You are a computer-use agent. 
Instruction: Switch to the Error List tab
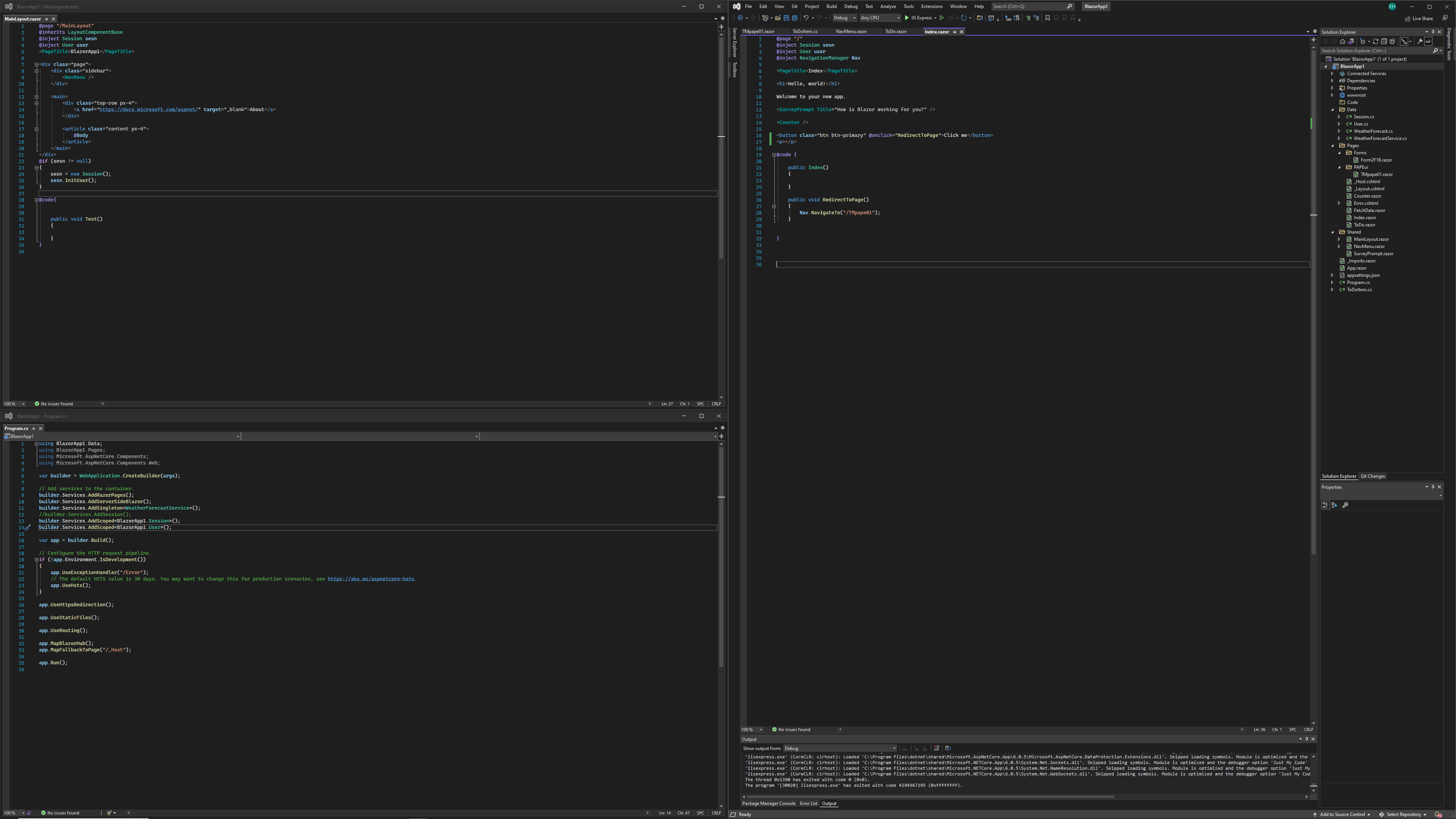[808, 804]
